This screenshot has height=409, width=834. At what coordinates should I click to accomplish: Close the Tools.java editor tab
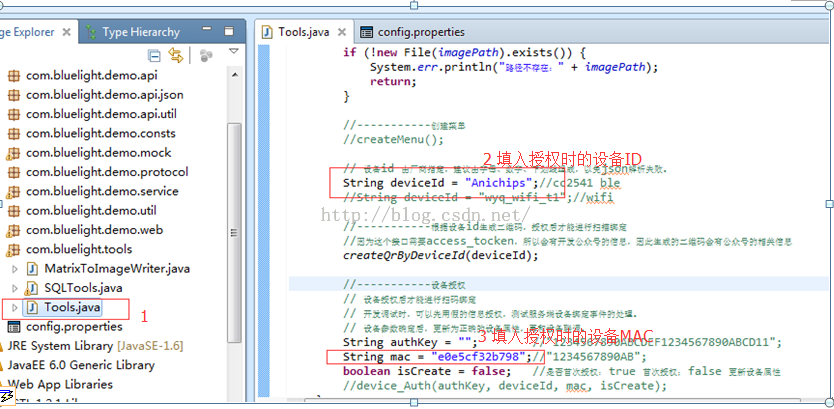(342, 32)
